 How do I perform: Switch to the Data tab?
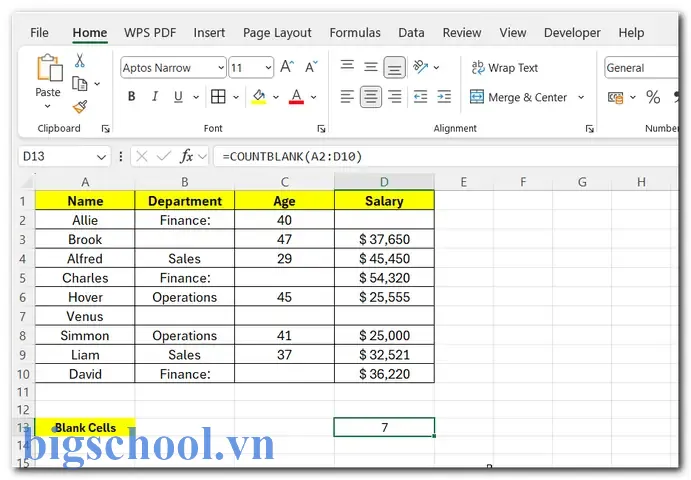pos(411,33)
